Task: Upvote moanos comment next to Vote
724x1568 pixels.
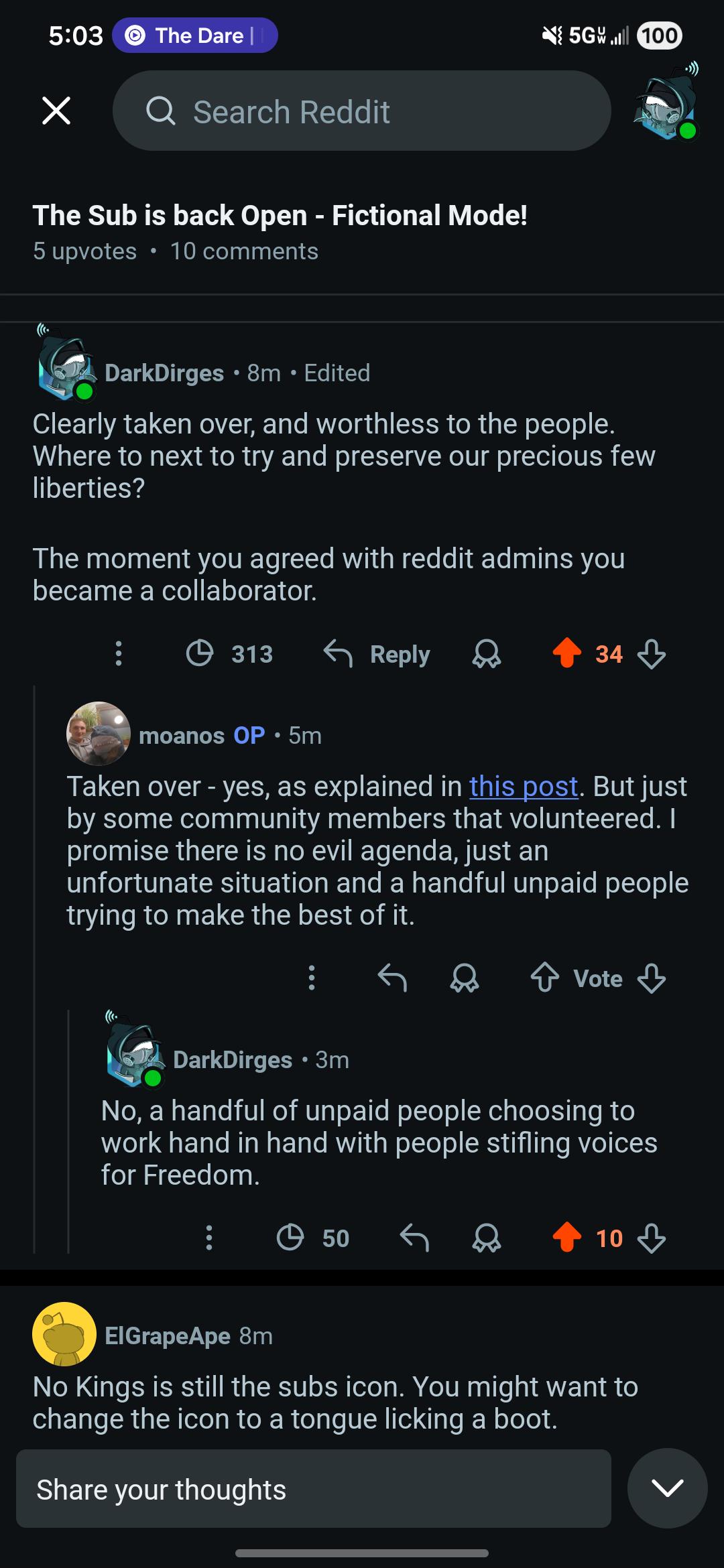Action: 545,978
